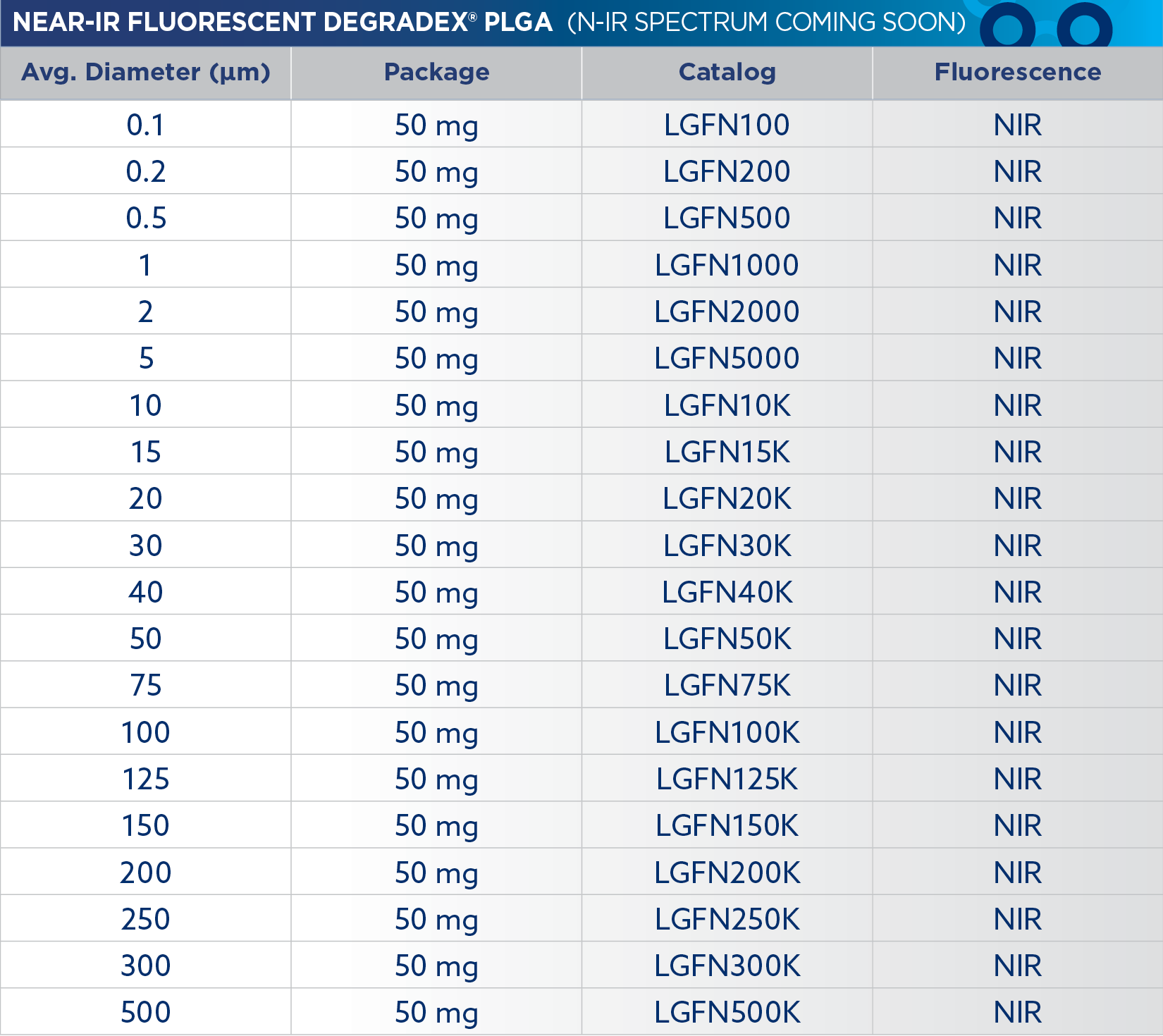Select catalog number LGFN10K

727,405
